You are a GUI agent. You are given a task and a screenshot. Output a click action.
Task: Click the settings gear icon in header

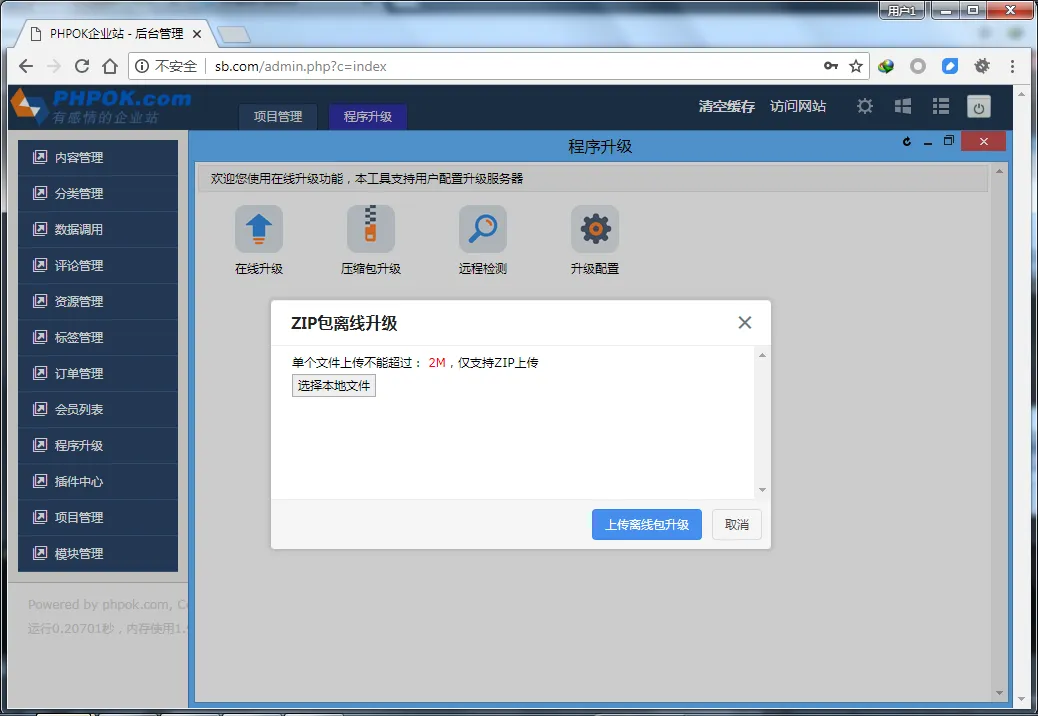tap(865, 106)
